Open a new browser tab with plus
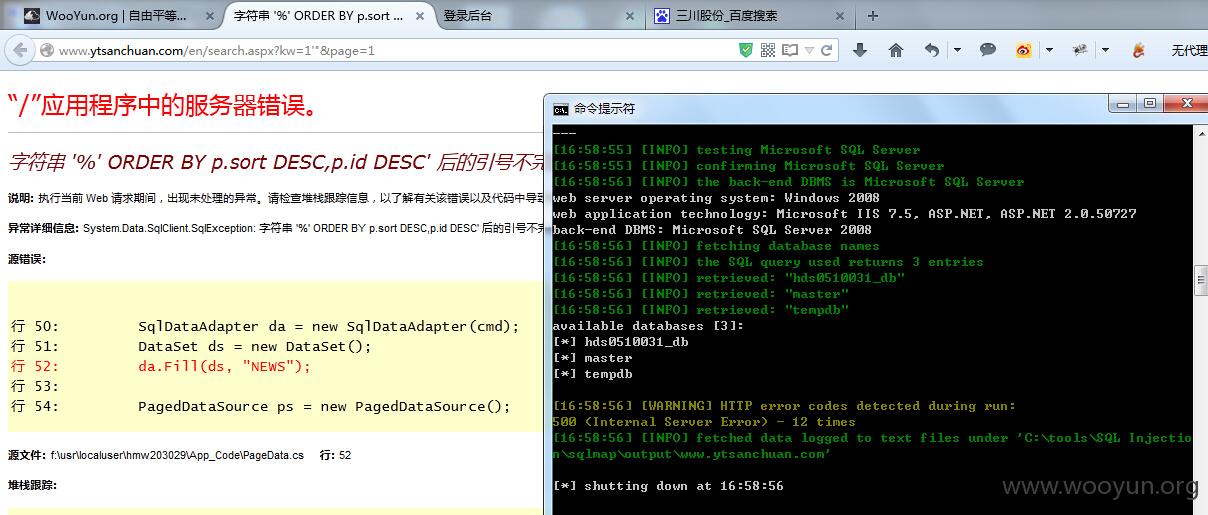The image size is (1208, 515). [873, 16]
